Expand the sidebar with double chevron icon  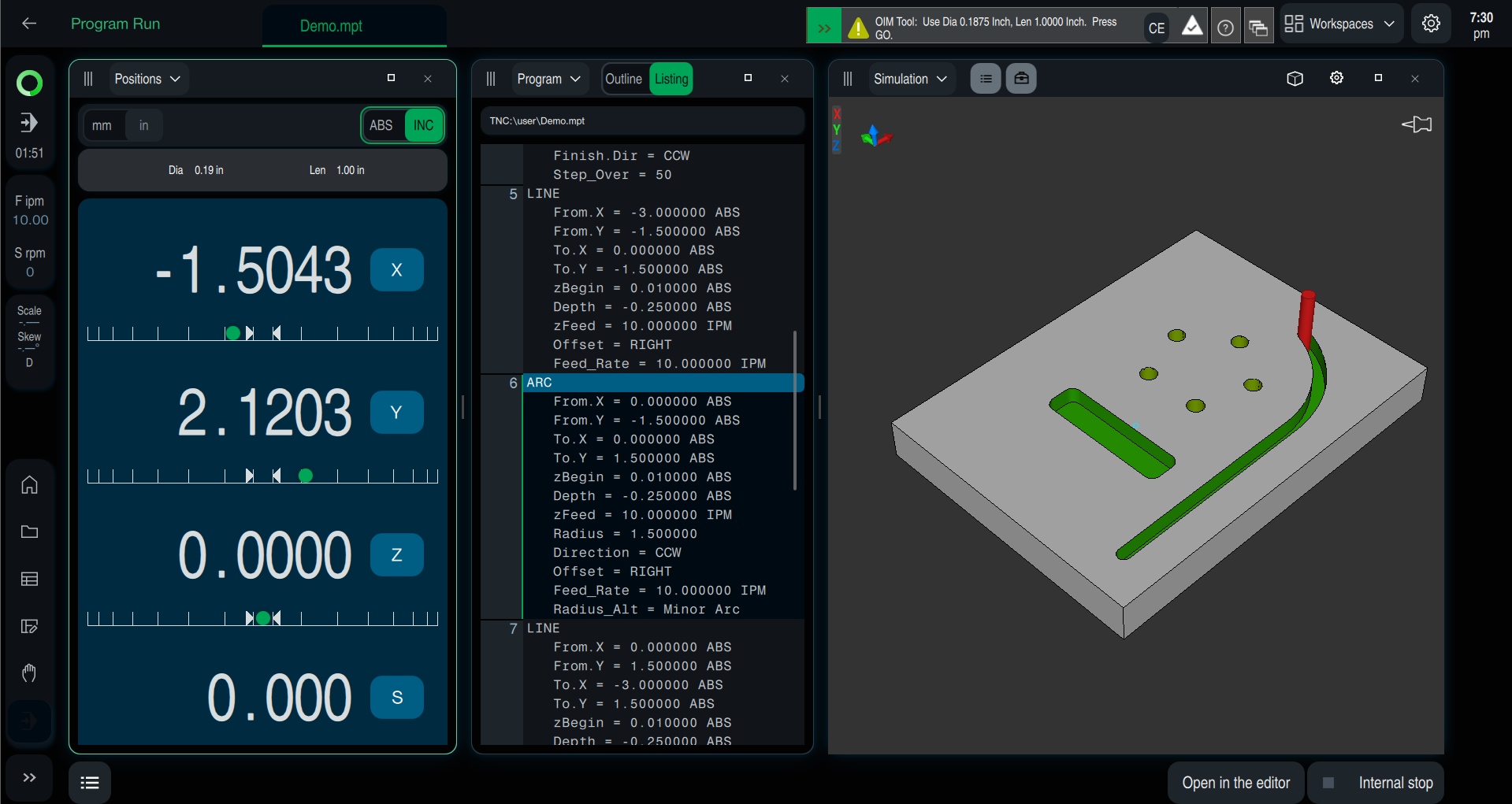[29, 778]
